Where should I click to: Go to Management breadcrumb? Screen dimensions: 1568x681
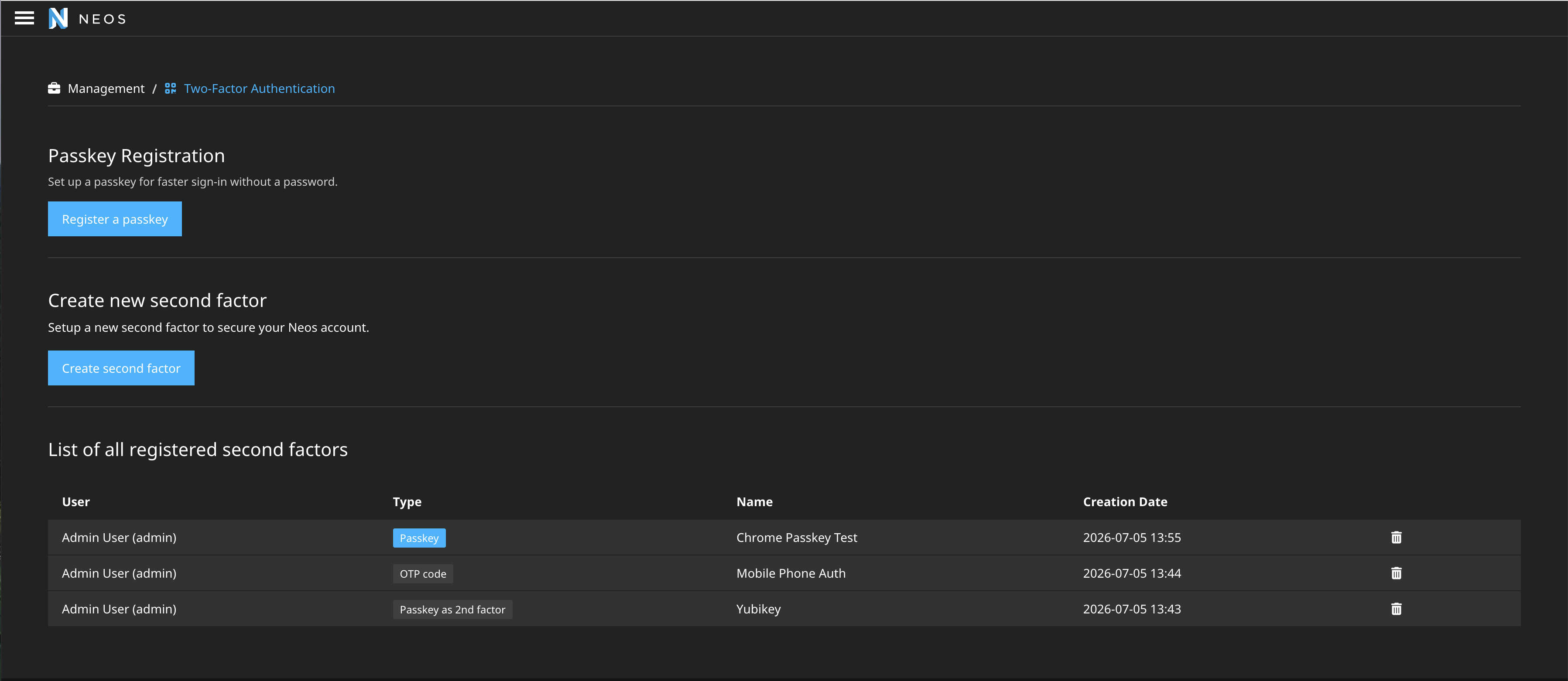(106, 89)
